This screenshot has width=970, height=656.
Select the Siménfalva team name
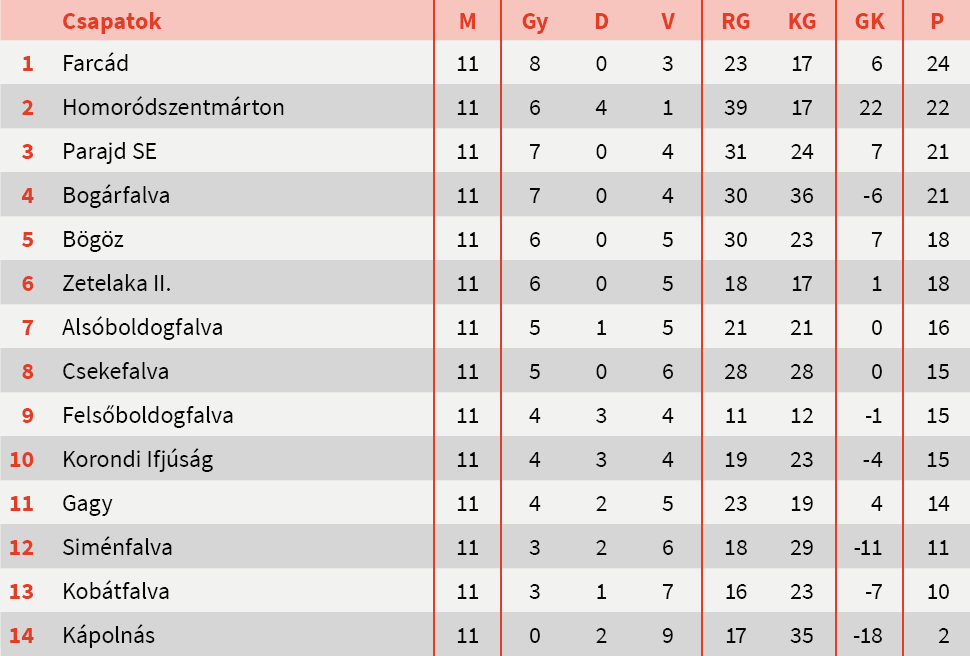pyautogui.click(x=117, y=547)
